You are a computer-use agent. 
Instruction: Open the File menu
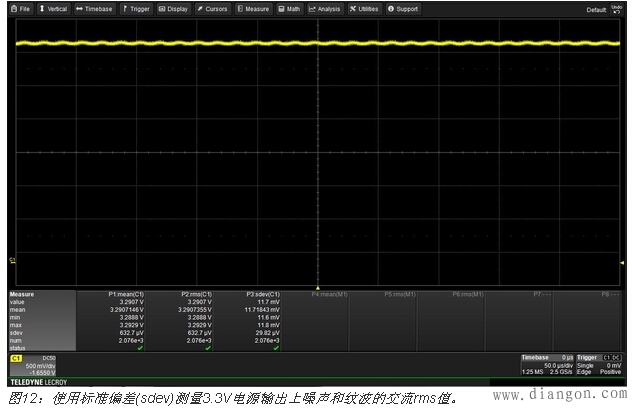tap(20, 8)
